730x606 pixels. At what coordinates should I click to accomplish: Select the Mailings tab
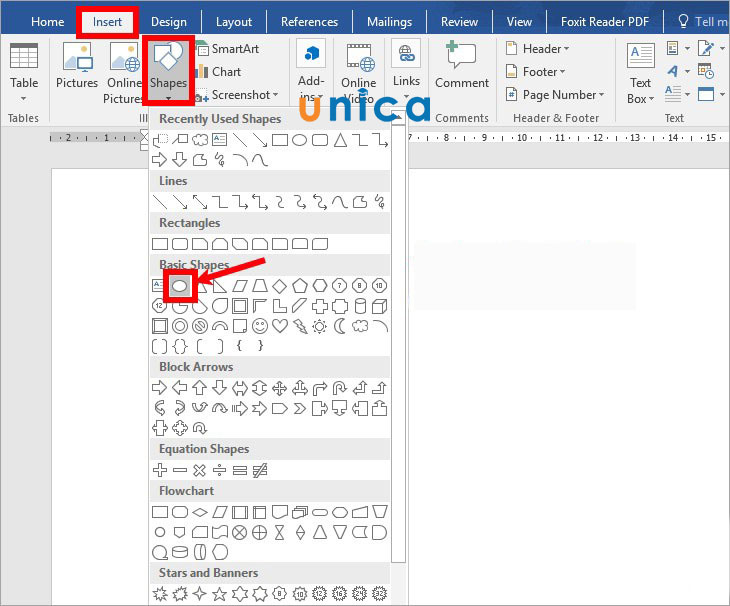tap(389, 22)
